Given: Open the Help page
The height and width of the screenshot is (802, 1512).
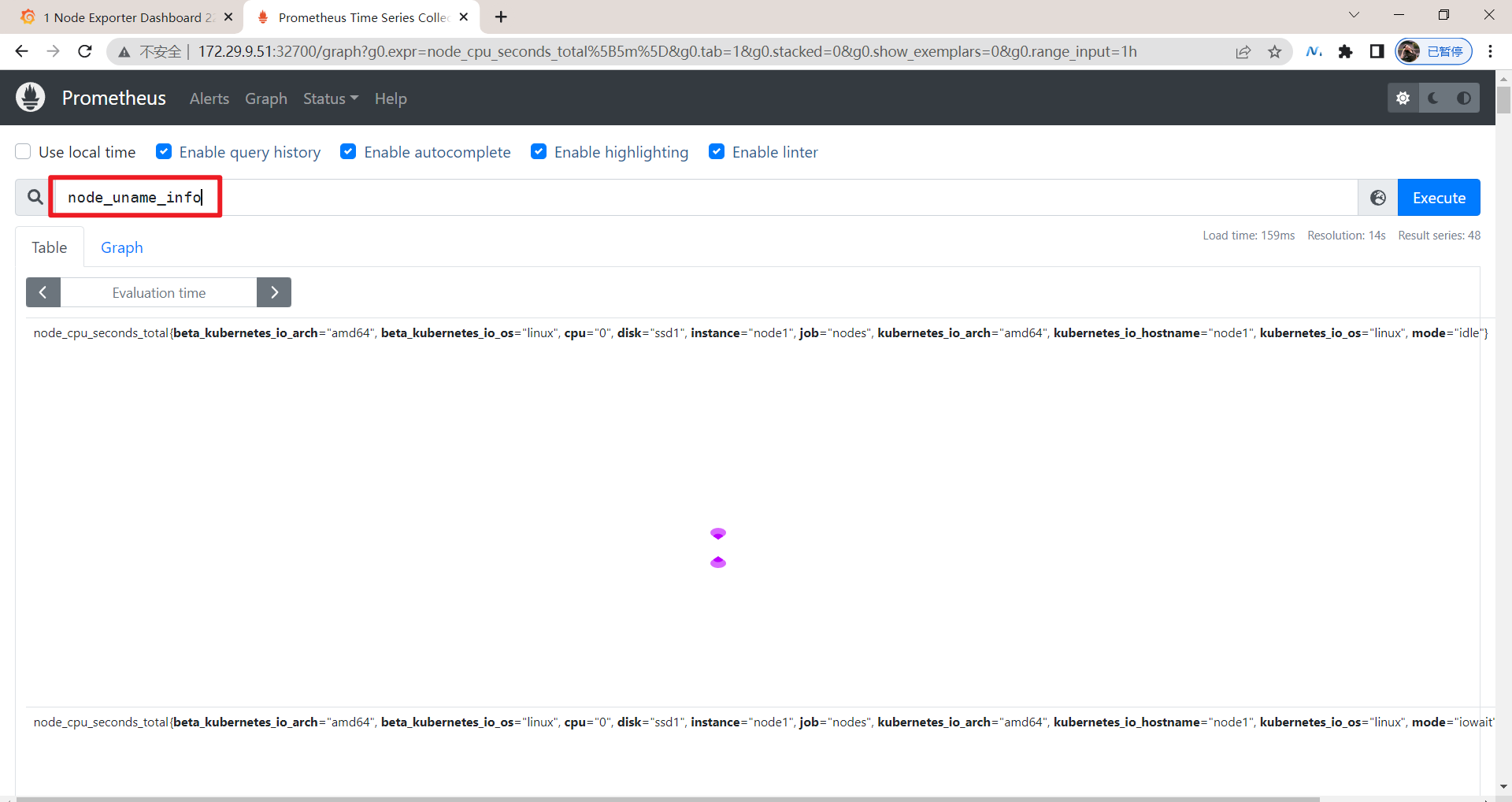Looking at the screenshot, I should pyautogui.click(x=391, y=98).
